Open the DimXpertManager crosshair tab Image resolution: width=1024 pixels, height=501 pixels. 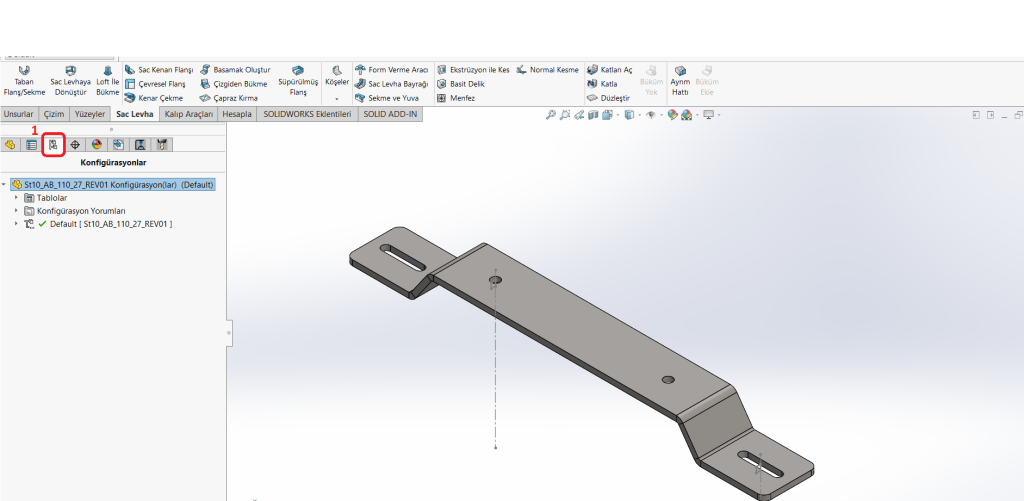click(x=75, y=145)
